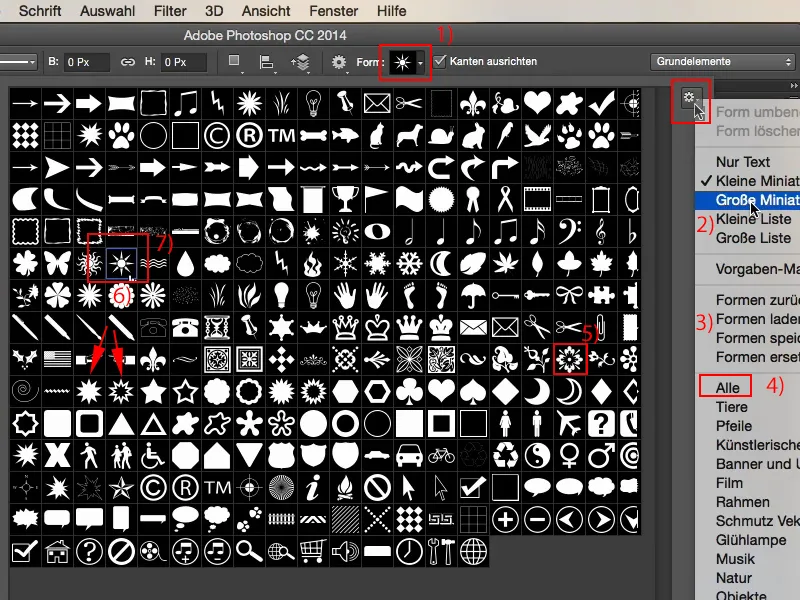This screenshot has width=800, height=600.
Task: Select the globe shape in last row
Action: click(x=474, y=551)
